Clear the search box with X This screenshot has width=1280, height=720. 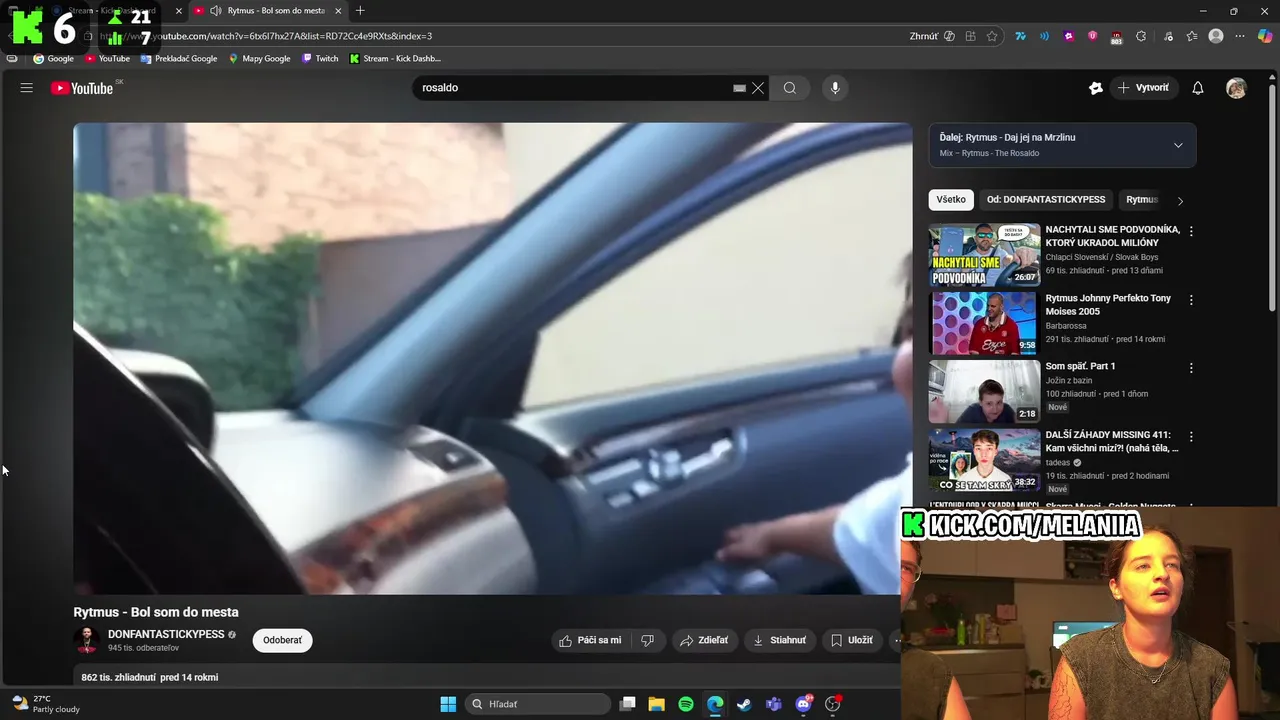click(x=758, y=88)
